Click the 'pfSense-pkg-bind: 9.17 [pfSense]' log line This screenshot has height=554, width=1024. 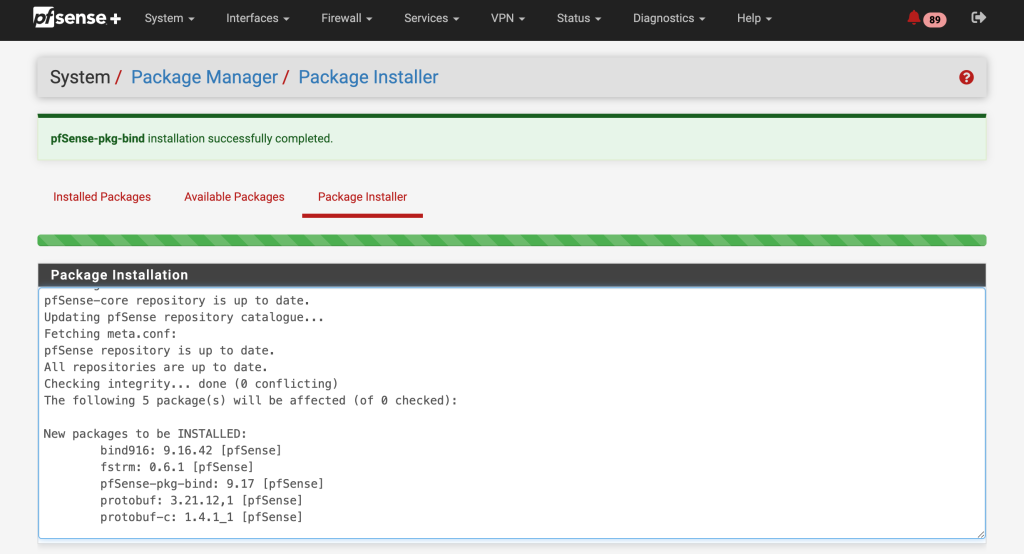pyautogui.click(x=212, y=483)
